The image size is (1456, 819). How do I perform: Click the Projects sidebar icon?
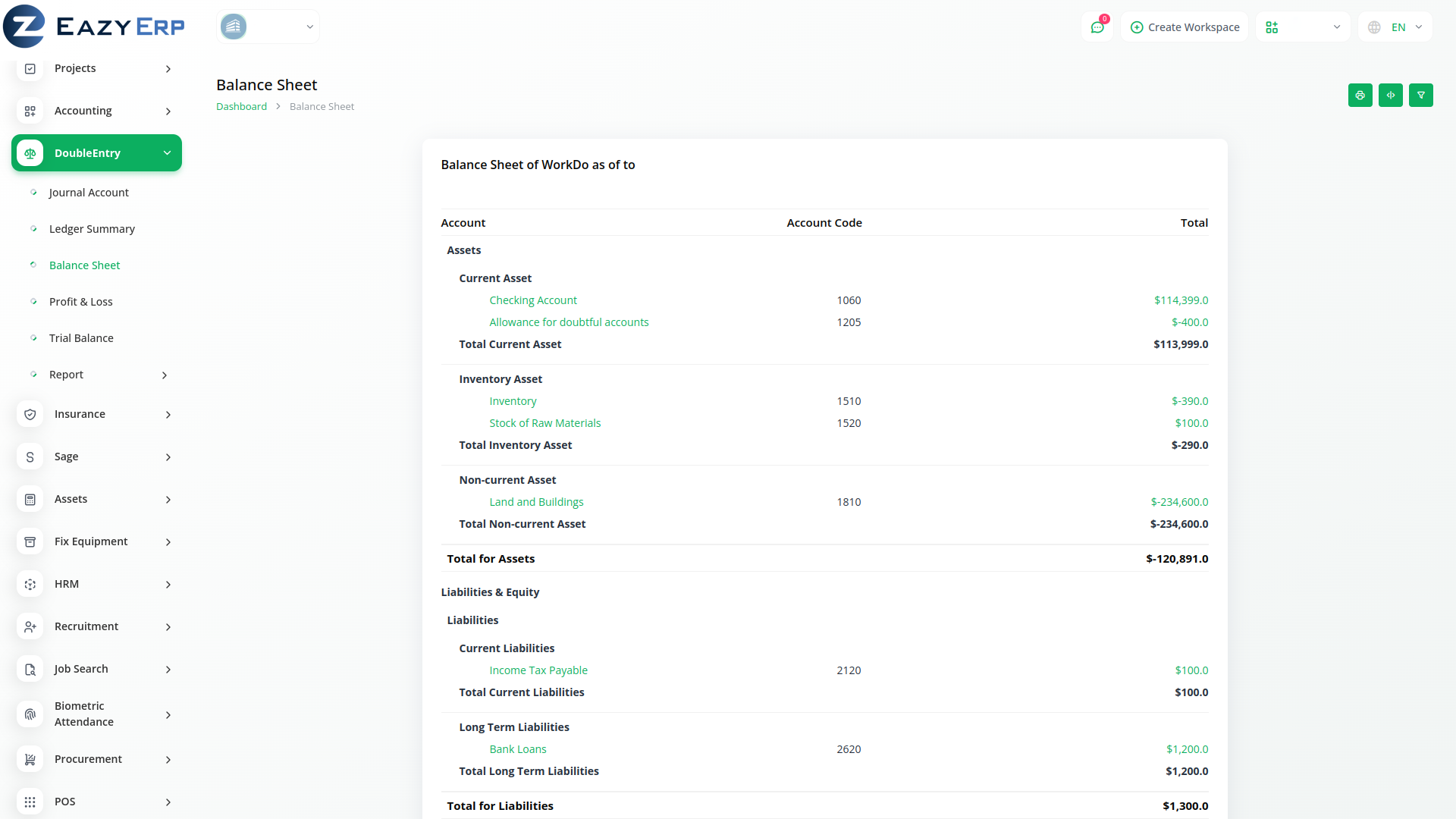point(30,68)
